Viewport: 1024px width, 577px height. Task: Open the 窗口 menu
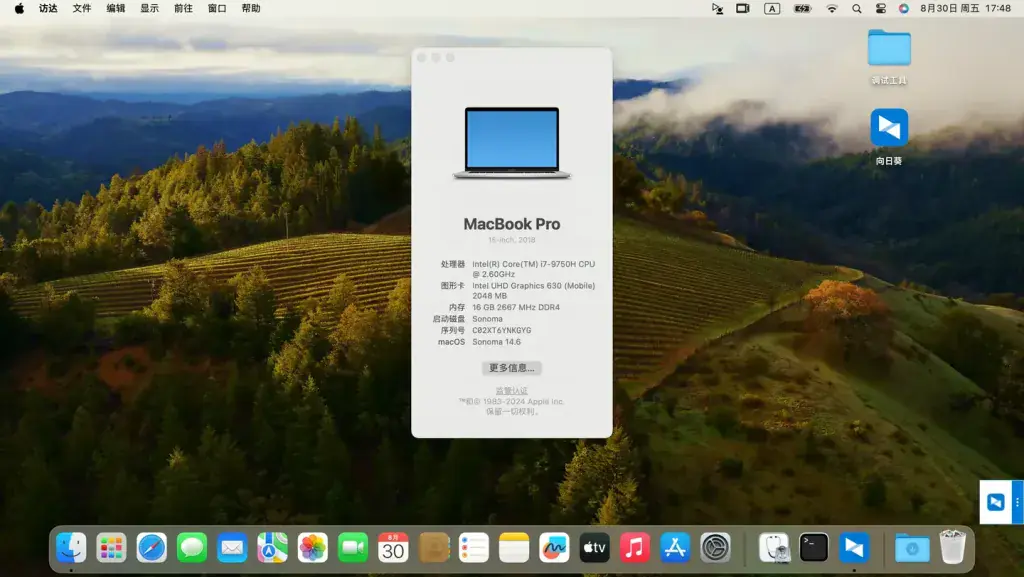217,8
